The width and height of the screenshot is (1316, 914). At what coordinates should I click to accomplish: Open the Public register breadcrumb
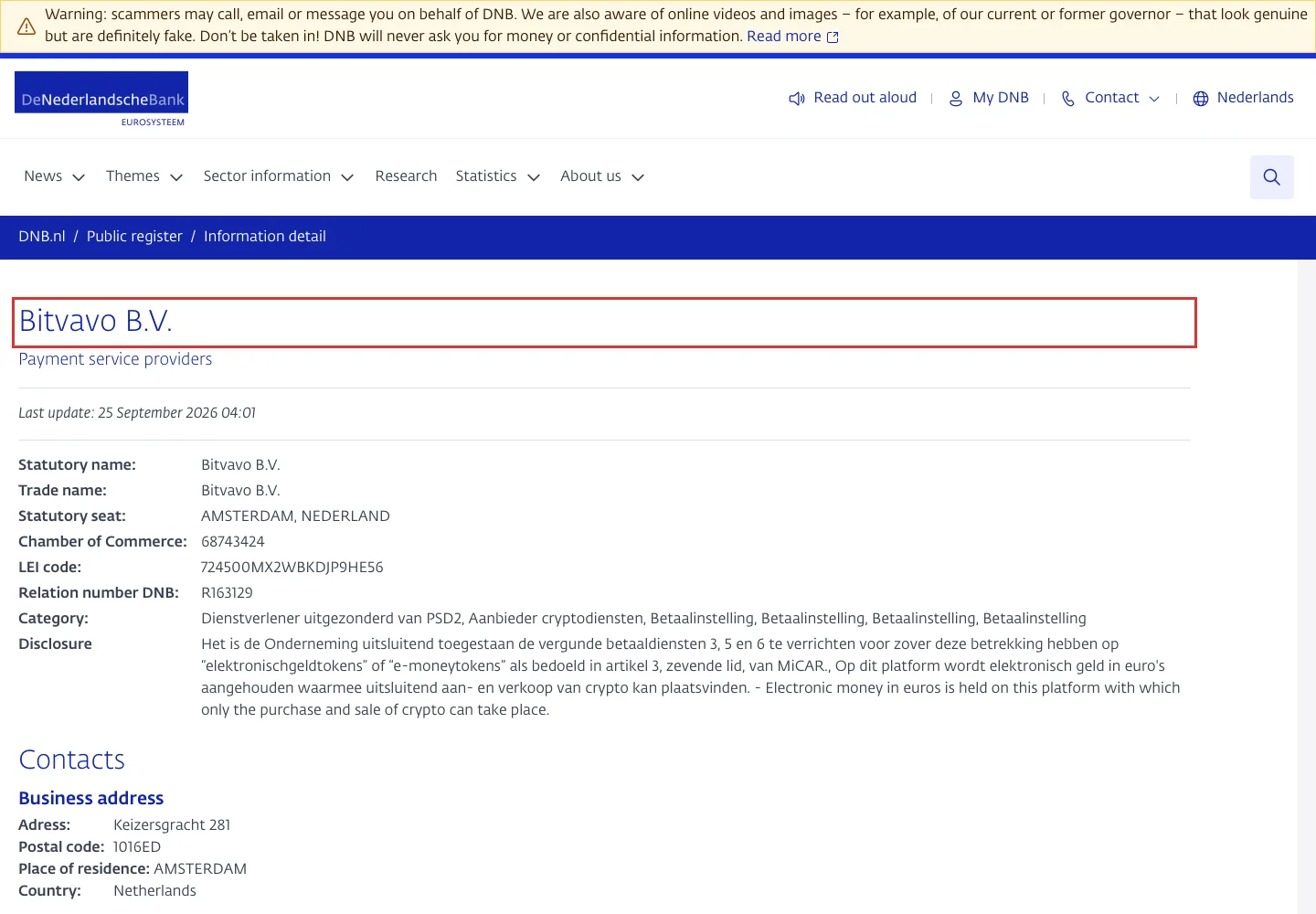point(134,237)
